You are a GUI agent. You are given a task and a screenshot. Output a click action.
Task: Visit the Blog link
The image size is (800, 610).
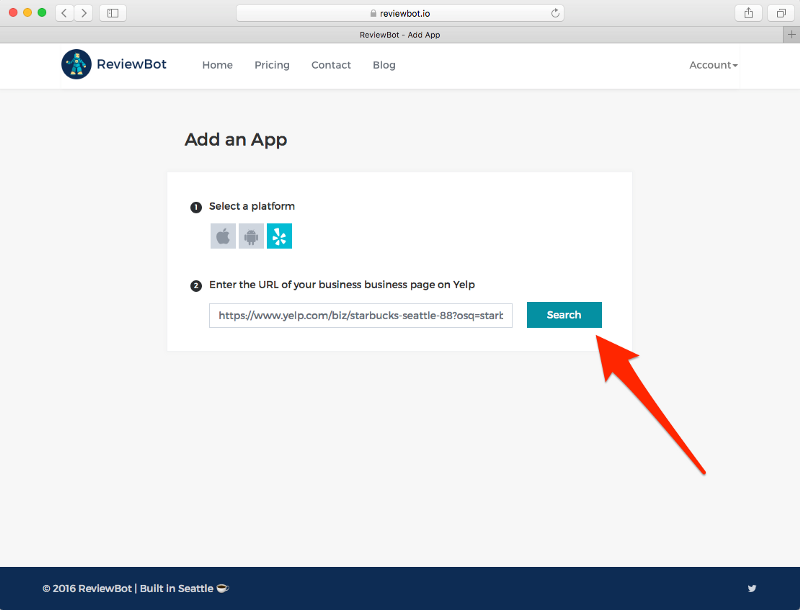tap(384, 65)
